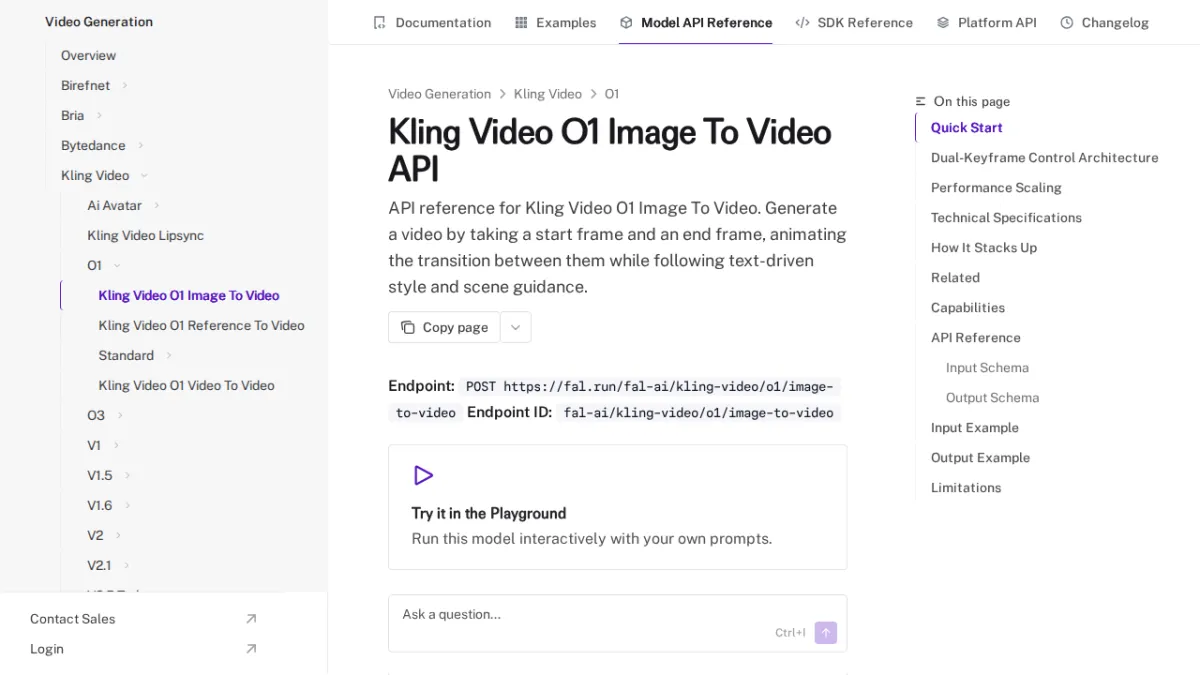
Task: Expand the V2 sidebar group
Action: click(117, 535)
